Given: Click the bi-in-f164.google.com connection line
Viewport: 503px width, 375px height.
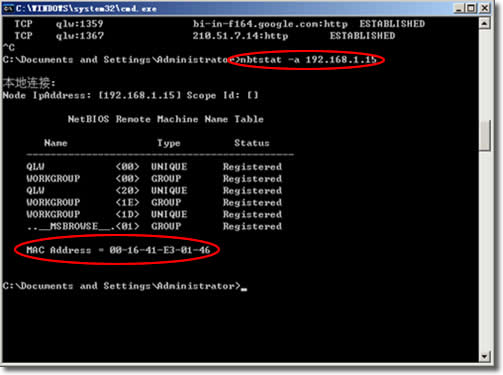Looking at the screenshot, I should tap(220, 24).
